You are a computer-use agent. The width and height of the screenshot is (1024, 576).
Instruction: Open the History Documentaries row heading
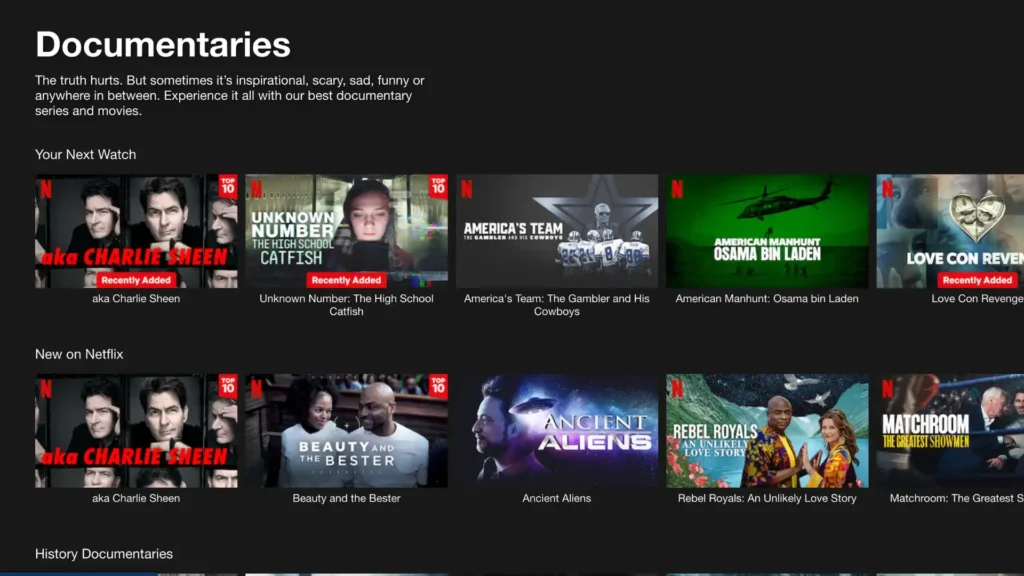coord(104,554)
